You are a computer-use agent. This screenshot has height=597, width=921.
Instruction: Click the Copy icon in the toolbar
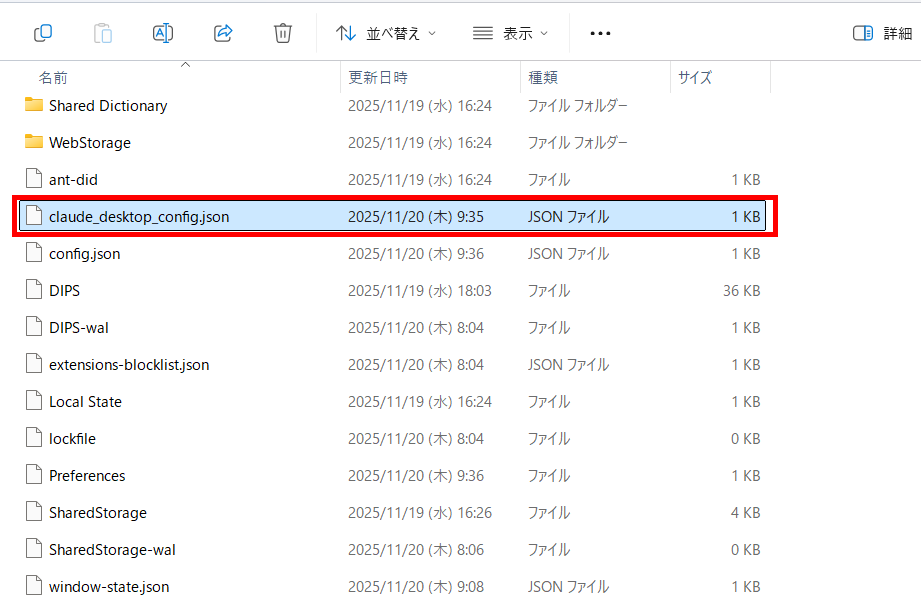coord(43,33)
